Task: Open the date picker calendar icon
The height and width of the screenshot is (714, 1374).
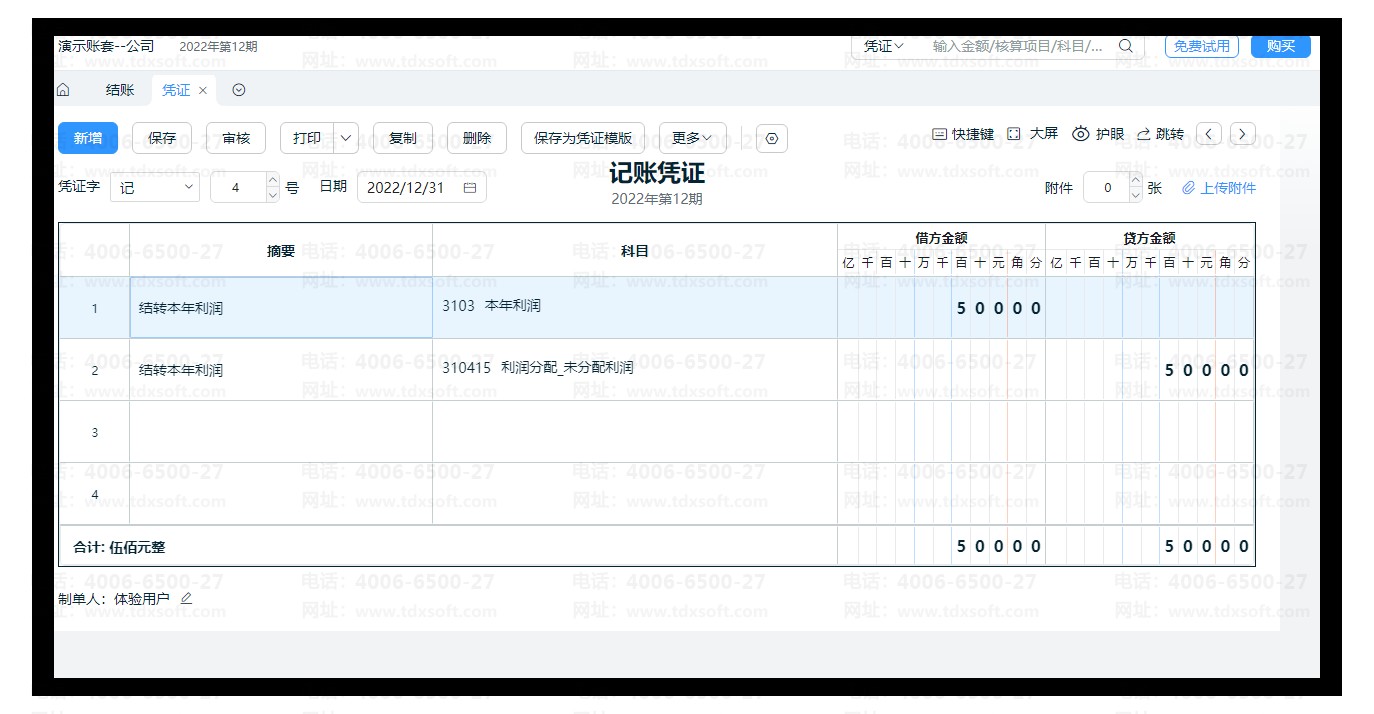Action: 470,188
